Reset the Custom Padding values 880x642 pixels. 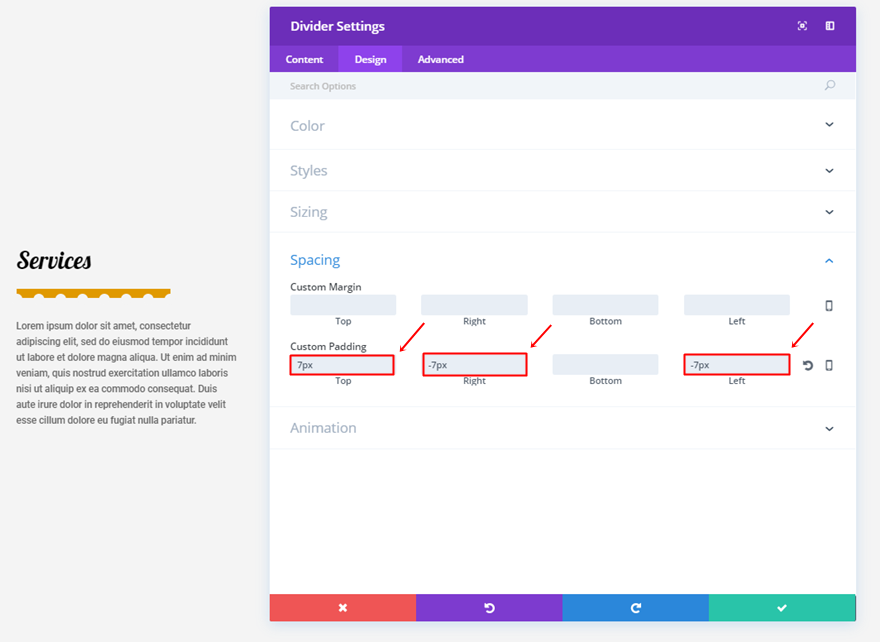pos(808,366)
